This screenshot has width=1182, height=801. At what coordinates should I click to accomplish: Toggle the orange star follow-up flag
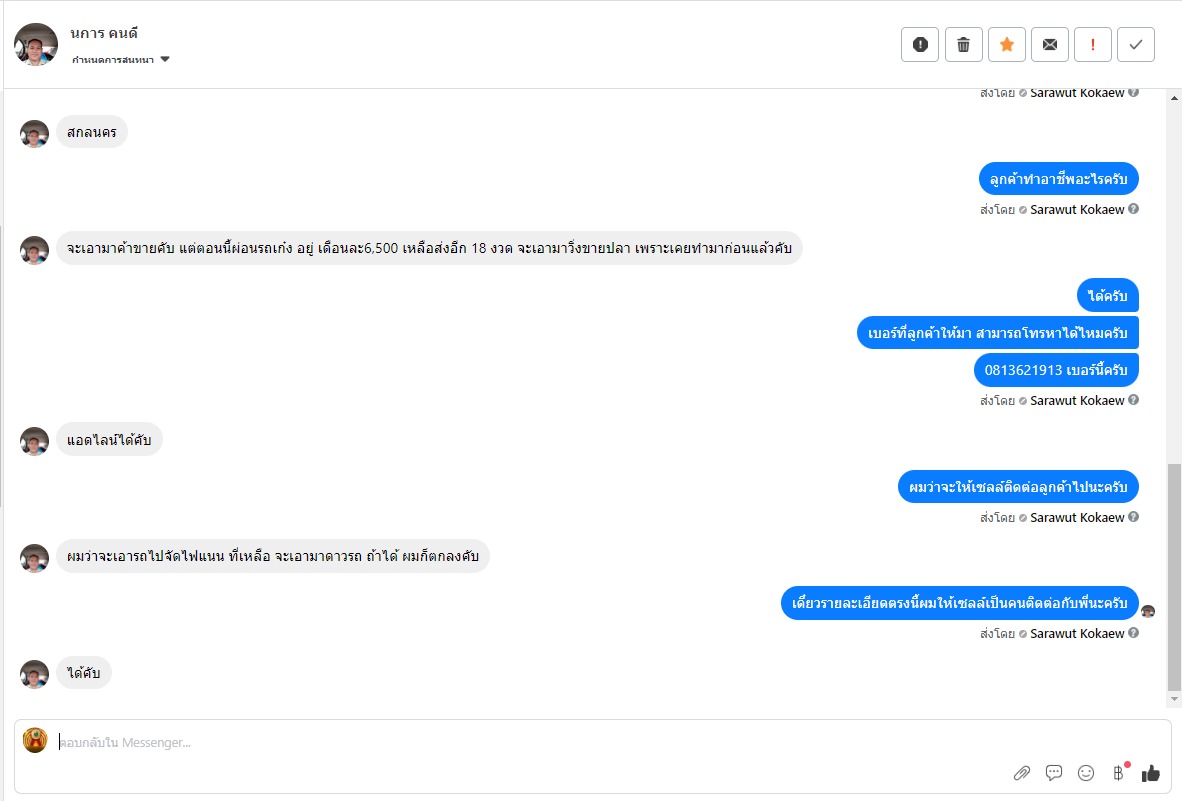click(1007, 44)
